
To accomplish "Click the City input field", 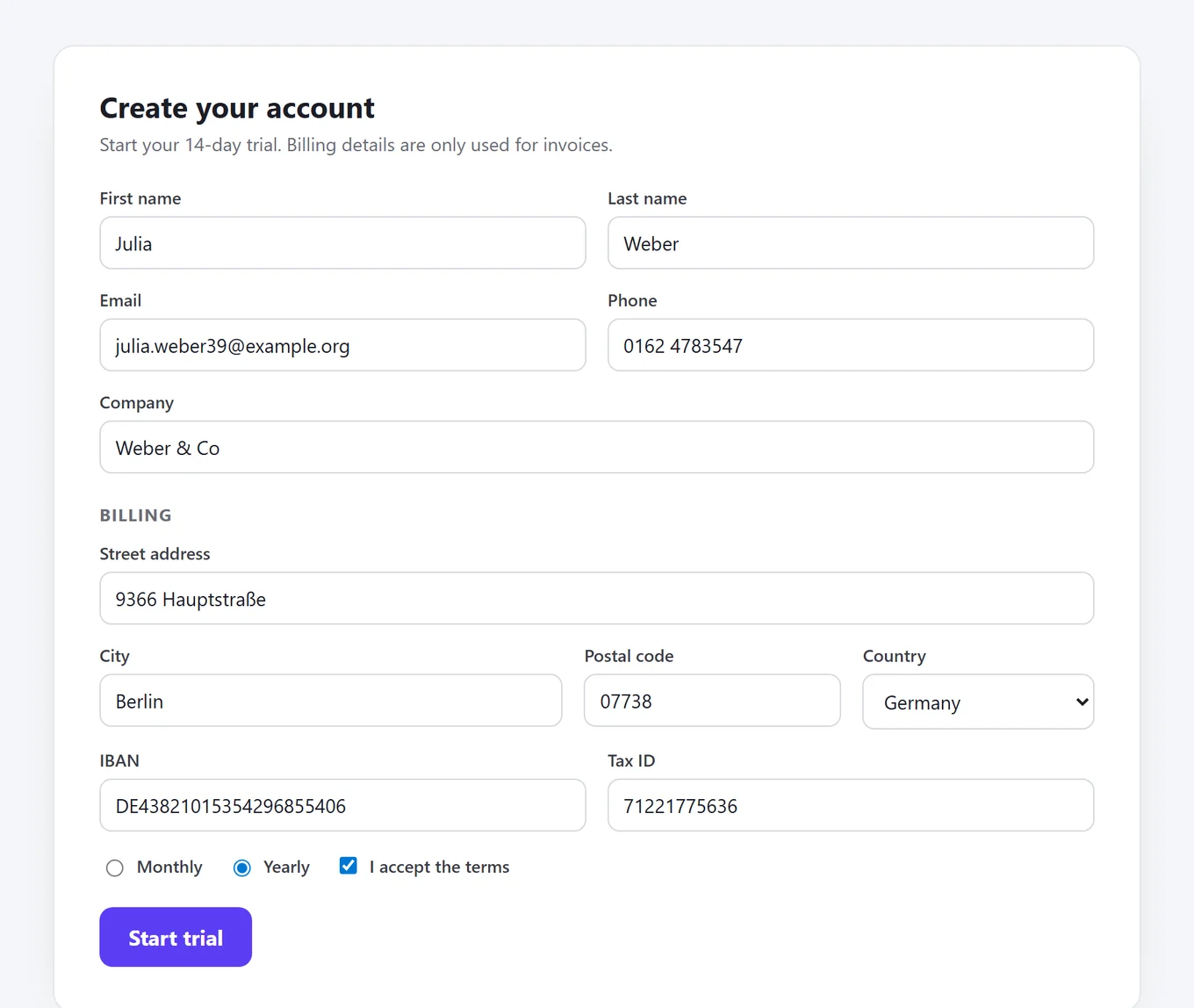I will pyautogui.click(x=331, y=701).
